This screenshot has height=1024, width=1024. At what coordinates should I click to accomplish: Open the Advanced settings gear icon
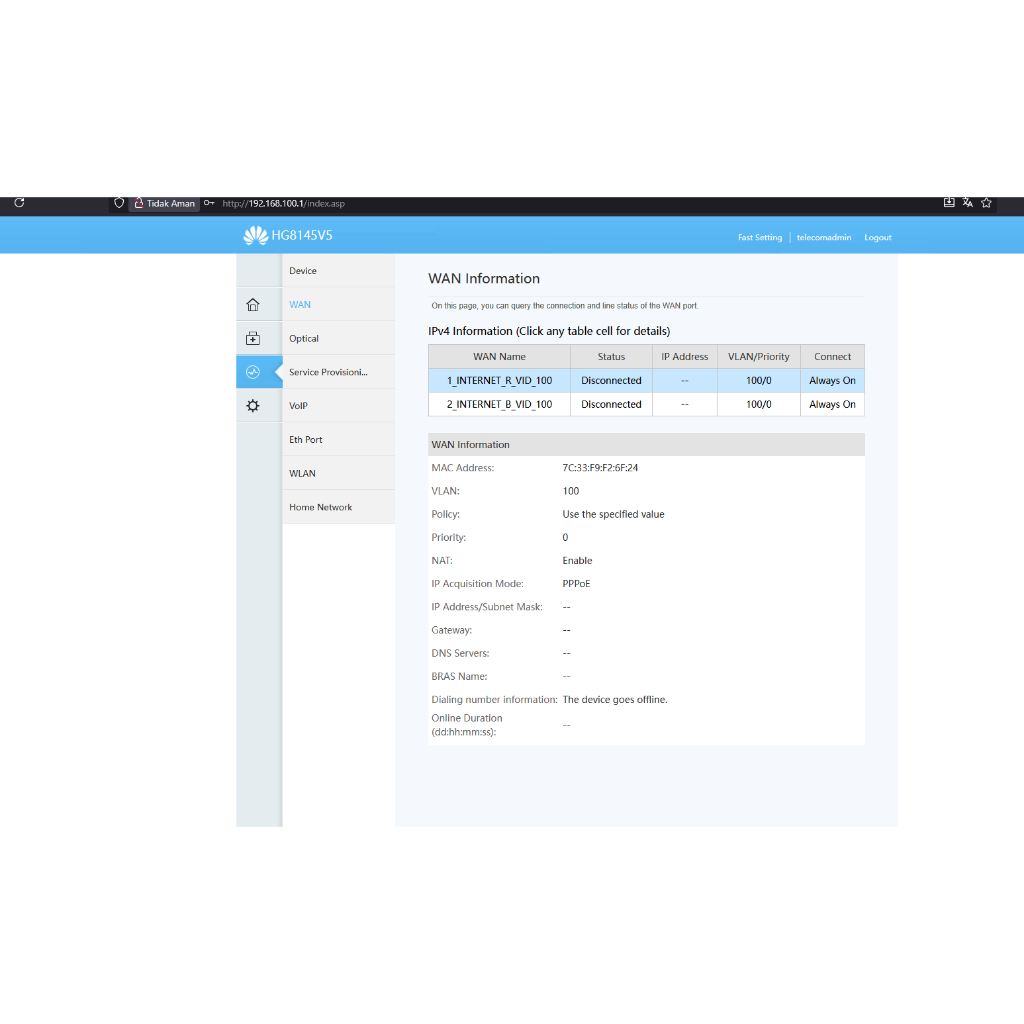(253, 406)
